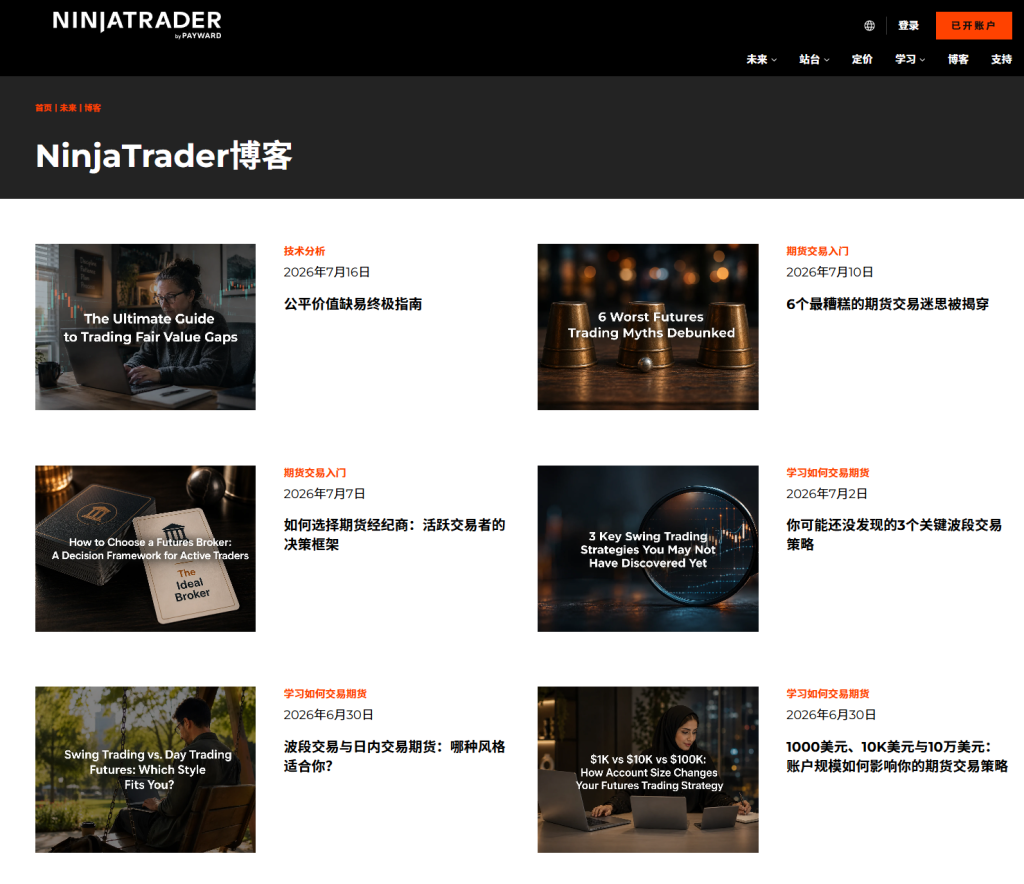Open the Fair Value Gaps guide thumbnail
Image resolution: width=1024 pixels, height=884 pixels.
point(145,327)
